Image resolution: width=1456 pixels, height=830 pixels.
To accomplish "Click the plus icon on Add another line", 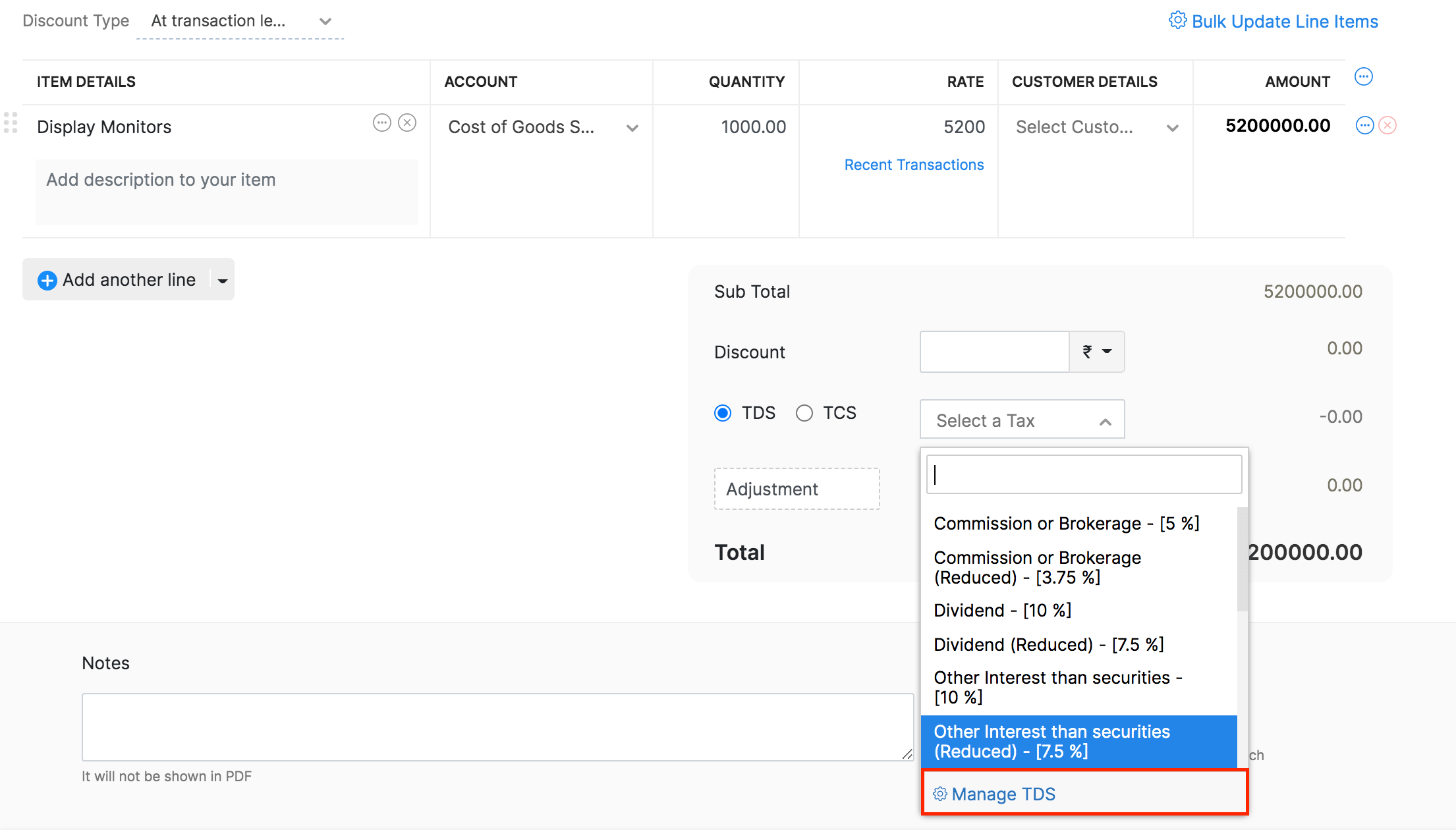I will tap(47, 280).
